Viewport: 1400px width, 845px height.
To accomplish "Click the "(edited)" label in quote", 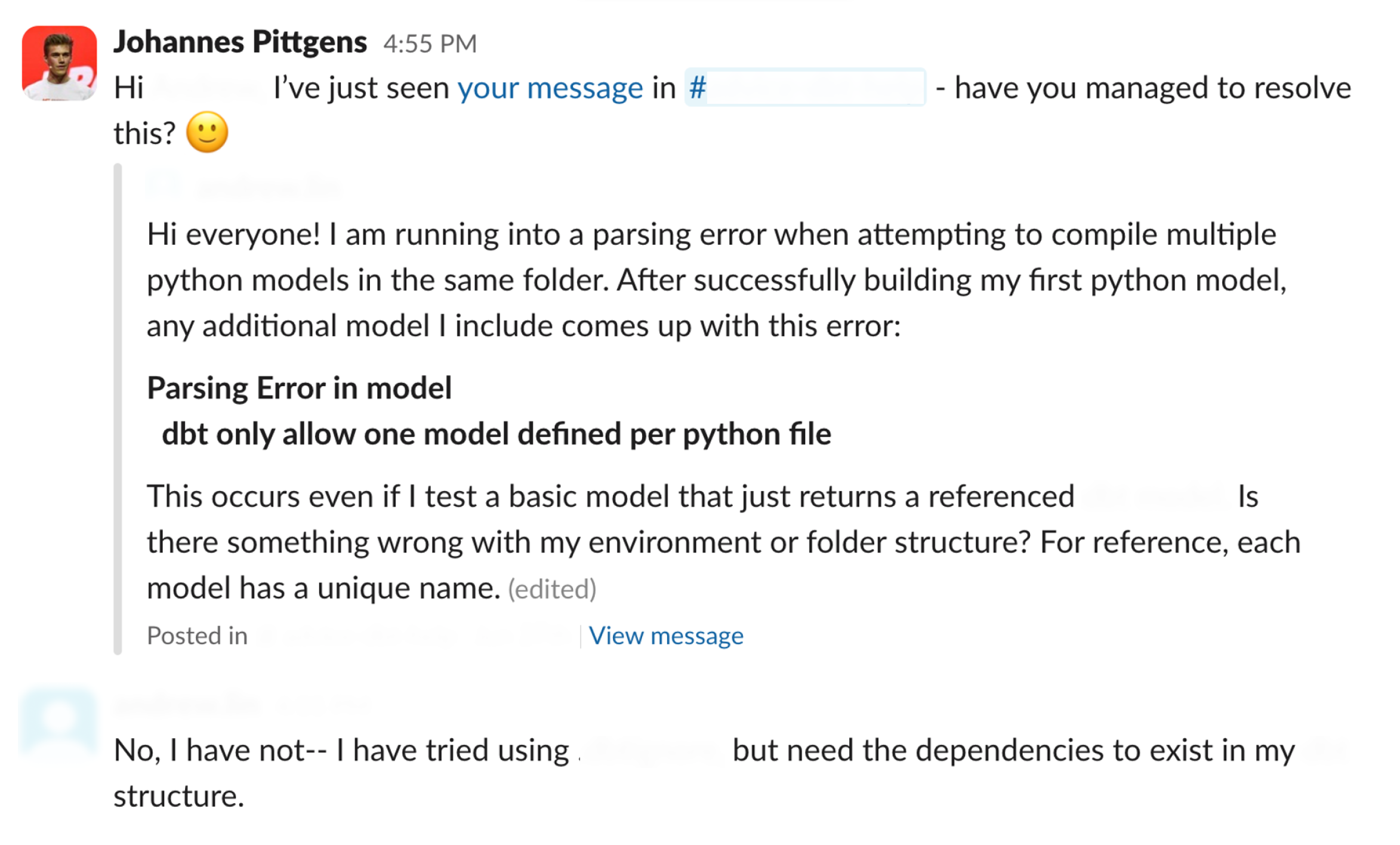I will point(552,590).
